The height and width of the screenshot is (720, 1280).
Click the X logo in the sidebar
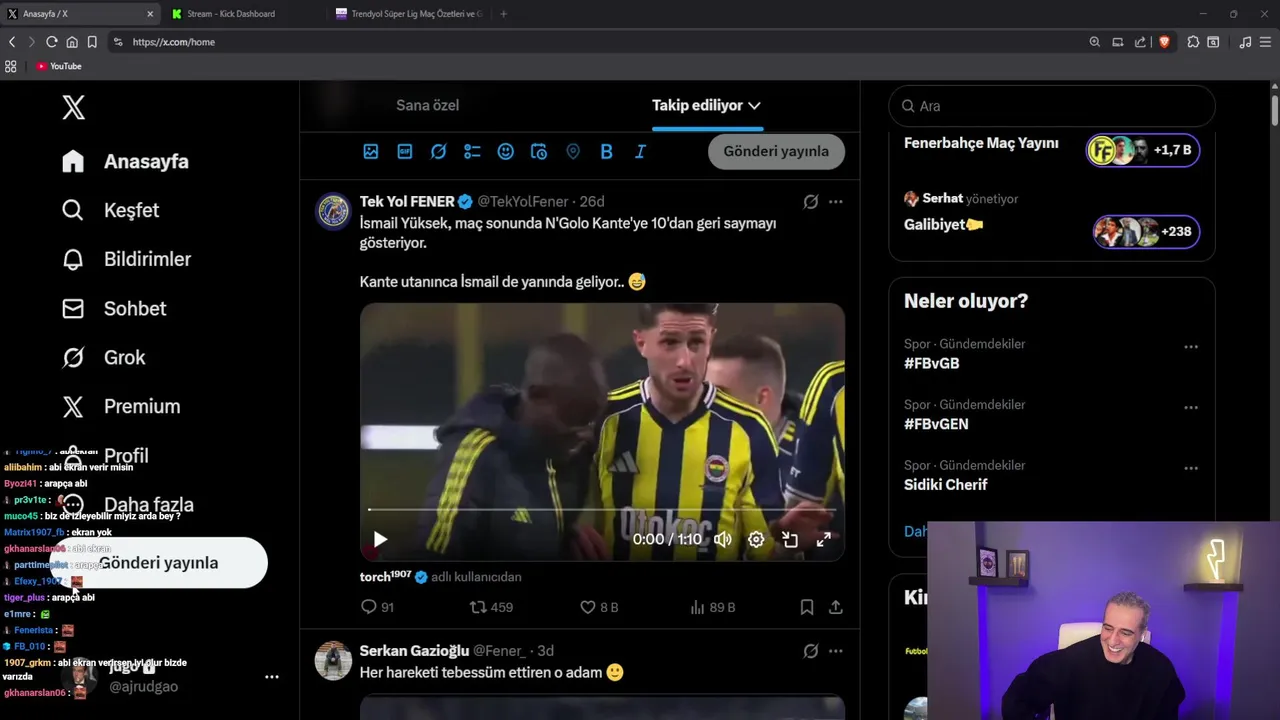click(73, 107)
